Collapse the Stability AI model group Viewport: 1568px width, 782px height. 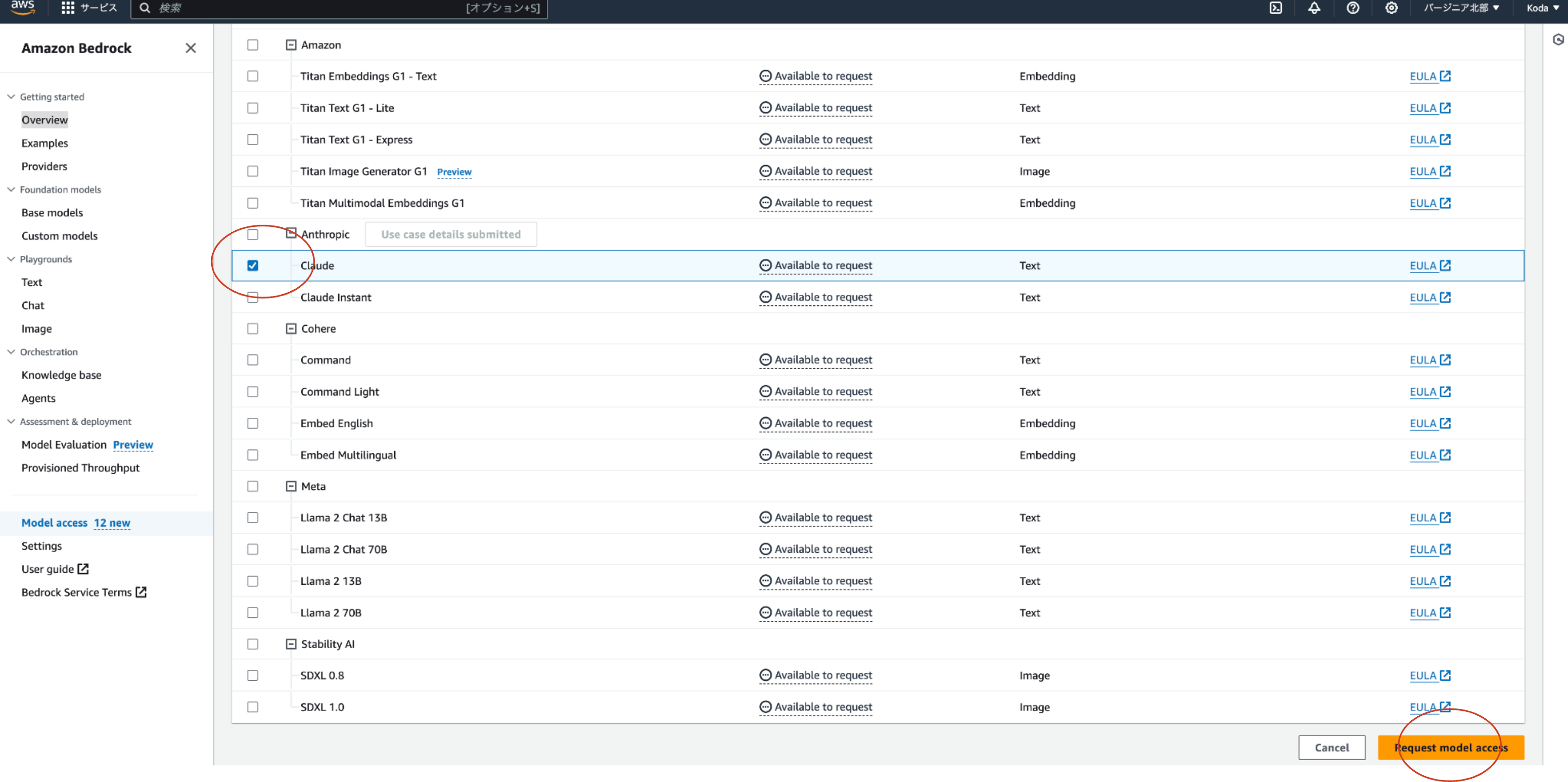[291, 644]
